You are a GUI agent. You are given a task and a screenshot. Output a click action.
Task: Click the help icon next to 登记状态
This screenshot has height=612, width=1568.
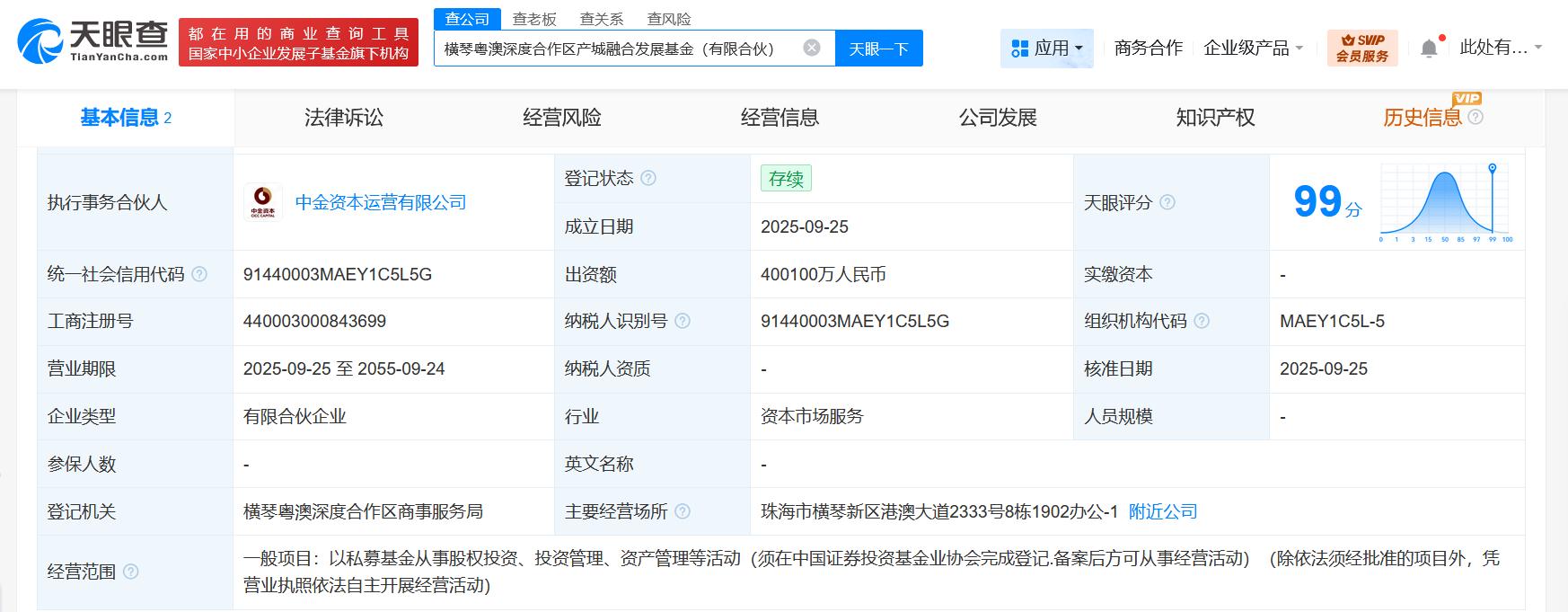tap(648, 178)
